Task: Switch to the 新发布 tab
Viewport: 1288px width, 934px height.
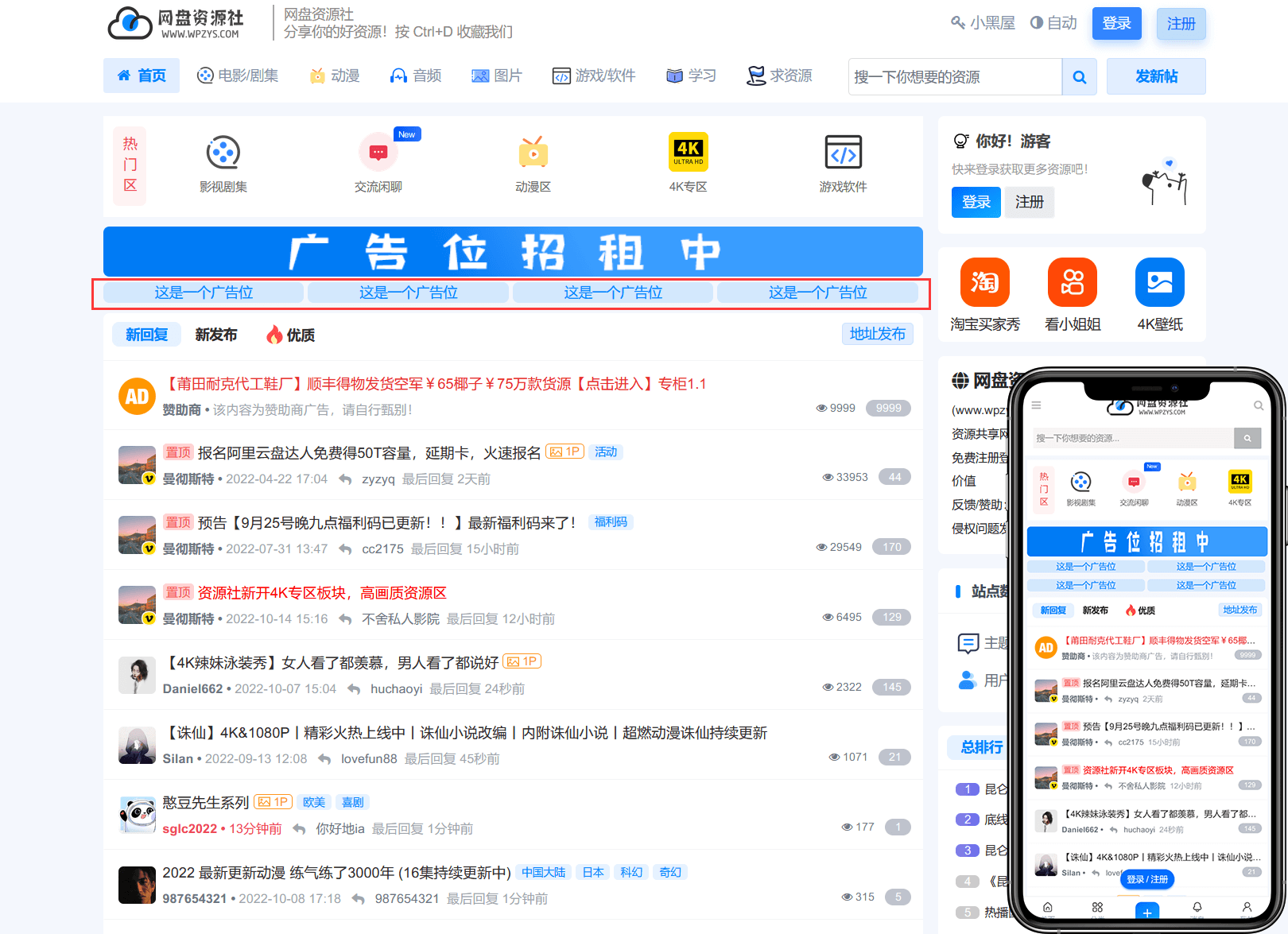Action: 216,335
